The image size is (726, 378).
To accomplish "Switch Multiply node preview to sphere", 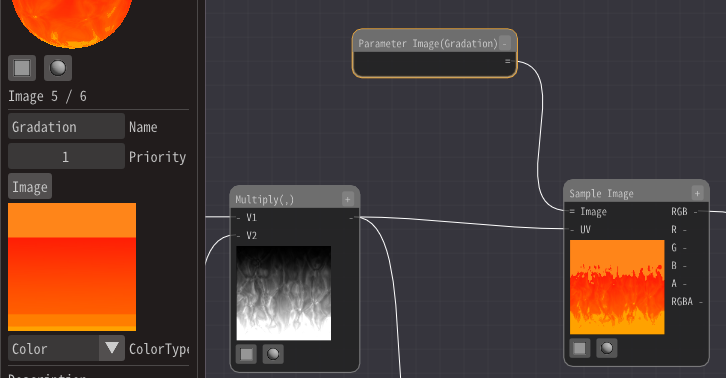I will 273,354.
